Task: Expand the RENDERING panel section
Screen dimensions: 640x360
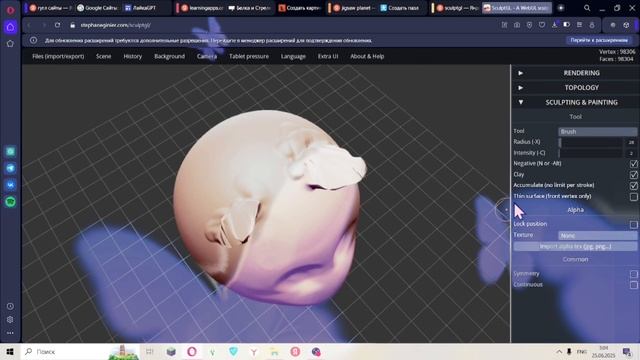Action: click(576, 73)
